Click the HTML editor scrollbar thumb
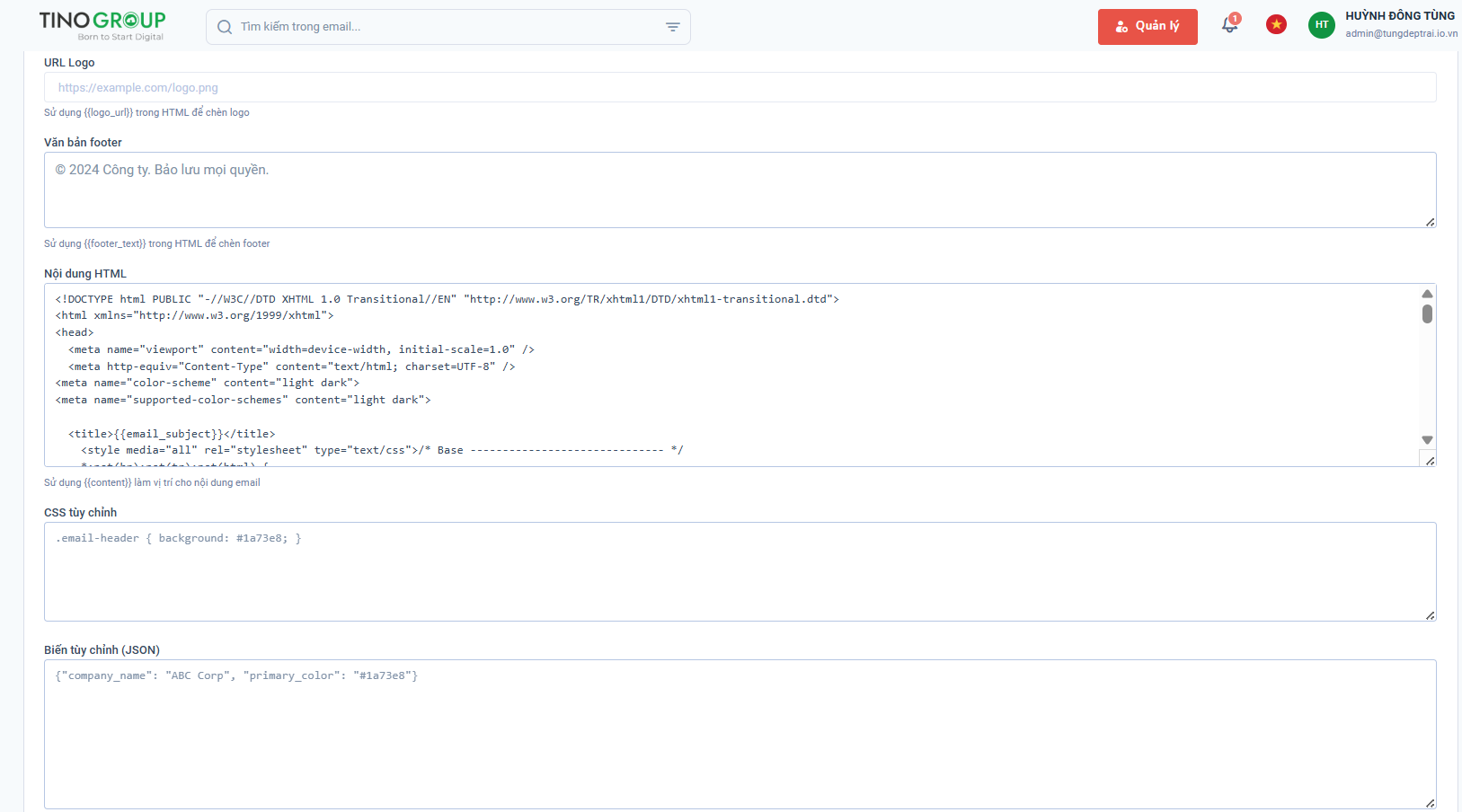 click(1427, 314)
